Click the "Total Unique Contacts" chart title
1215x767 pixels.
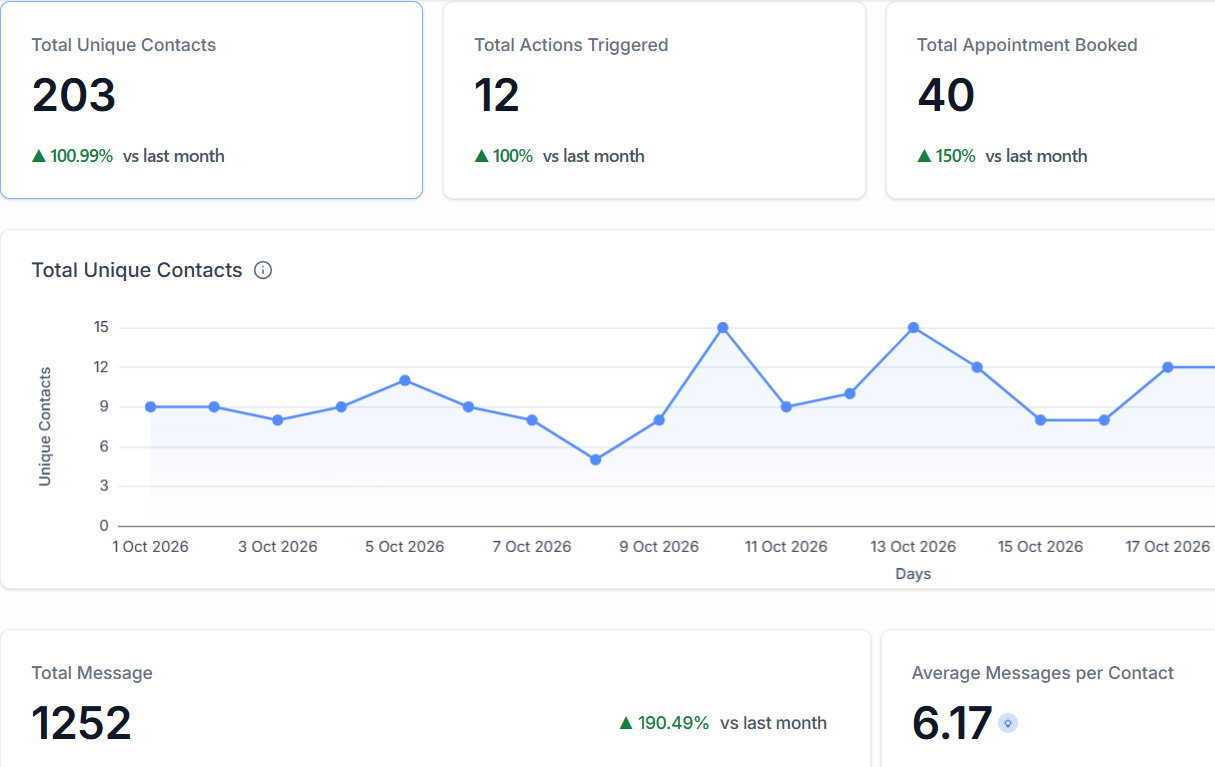pos(137,270)
